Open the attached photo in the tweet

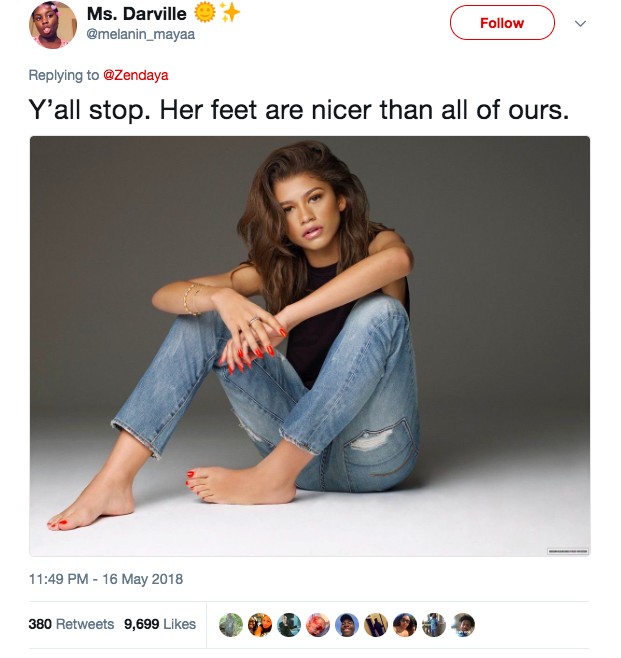(309, 345)
